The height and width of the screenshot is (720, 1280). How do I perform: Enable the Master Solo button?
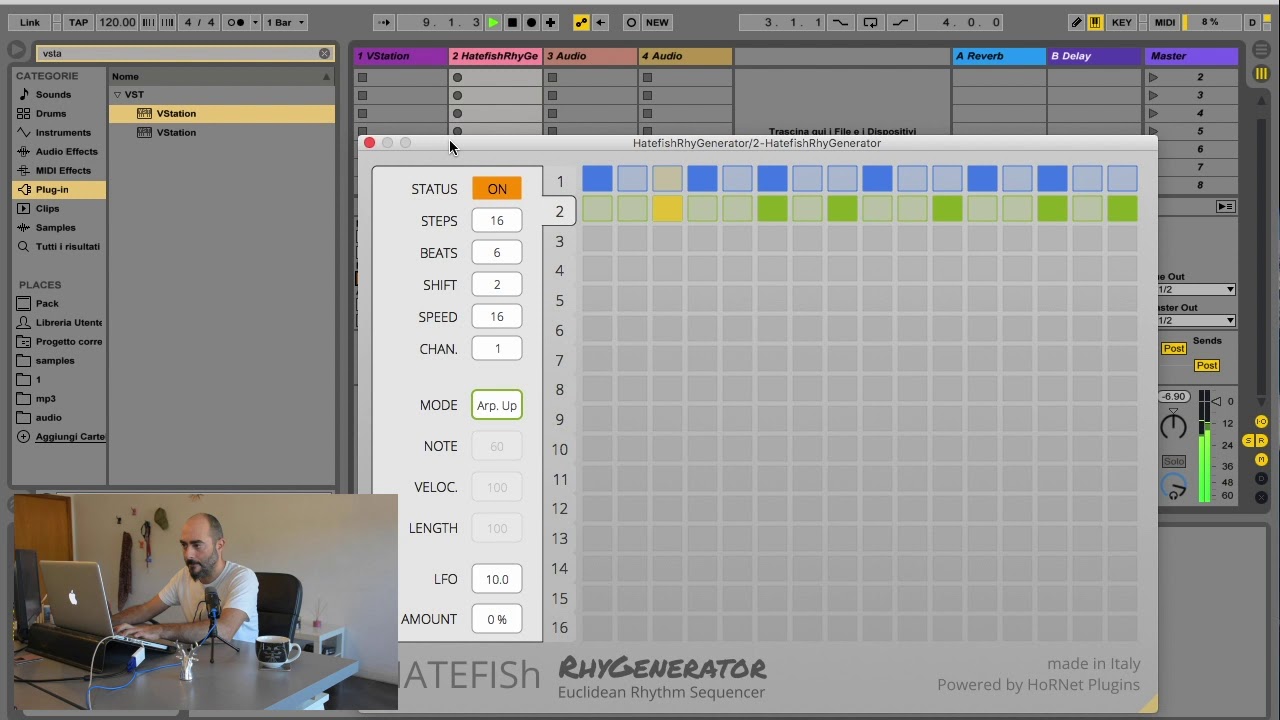coord(1173,461)
